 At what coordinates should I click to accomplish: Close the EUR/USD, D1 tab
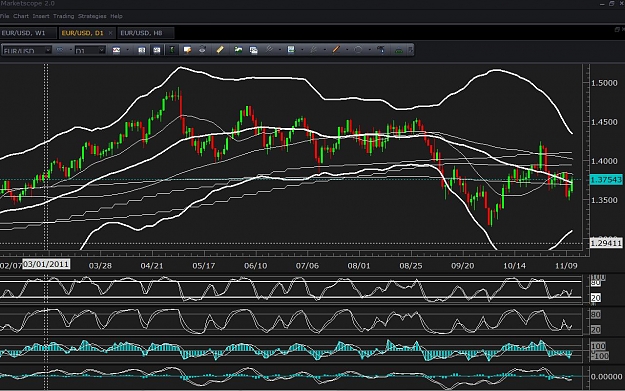[x=110, y=33]
